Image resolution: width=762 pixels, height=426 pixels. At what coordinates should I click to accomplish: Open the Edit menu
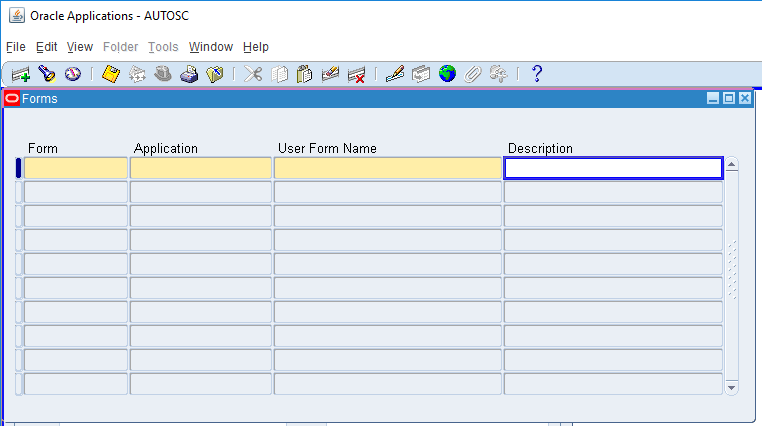pyautogui.click(x=47, y=47)
